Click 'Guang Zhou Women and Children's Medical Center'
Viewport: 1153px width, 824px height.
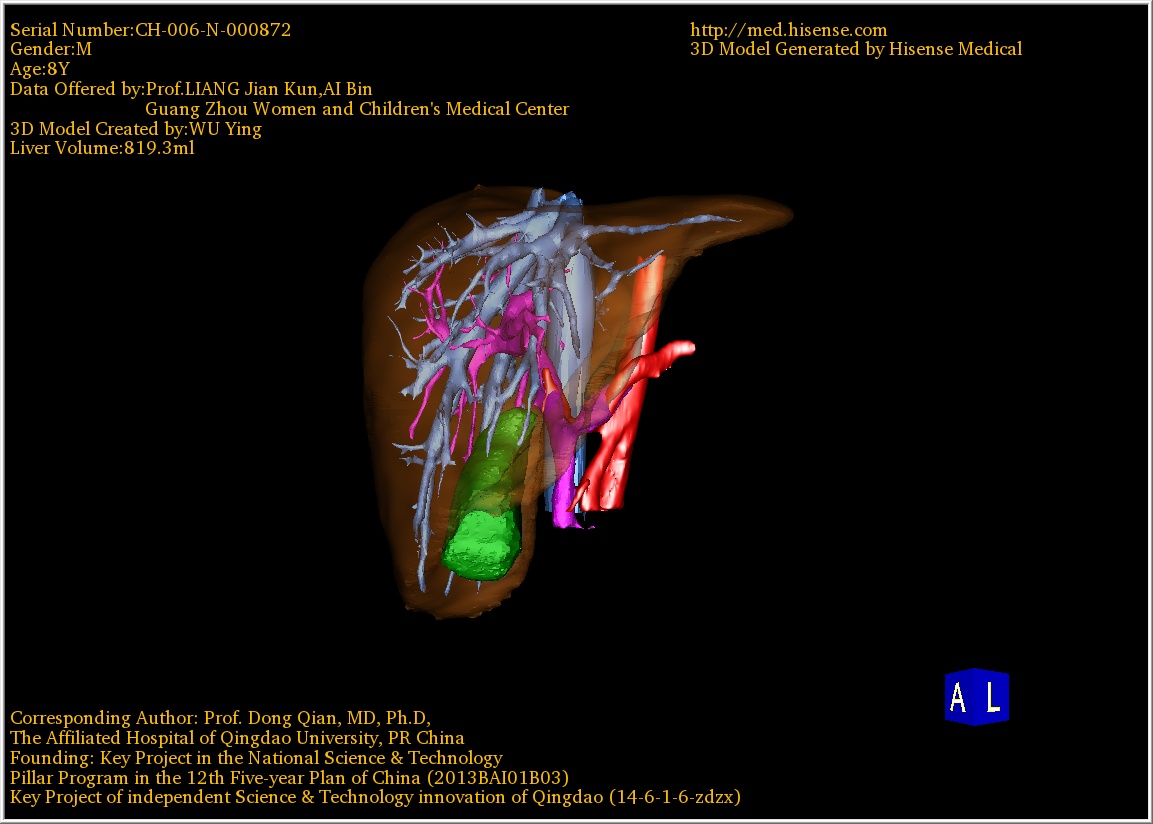pos(357,109)
